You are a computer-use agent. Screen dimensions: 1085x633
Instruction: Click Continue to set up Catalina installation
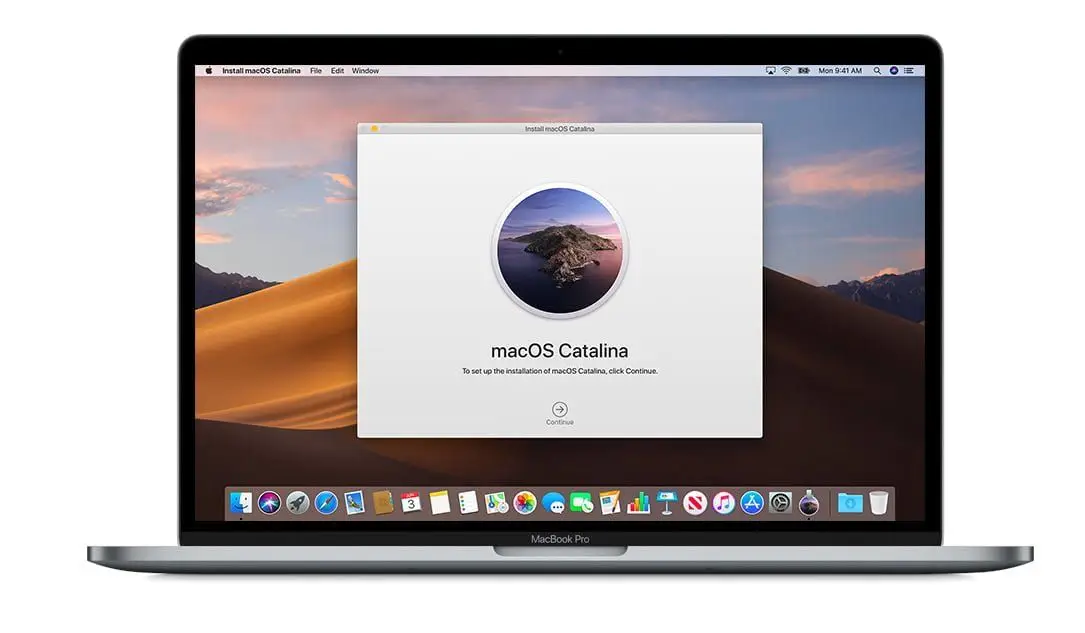[x=559, y=409]
